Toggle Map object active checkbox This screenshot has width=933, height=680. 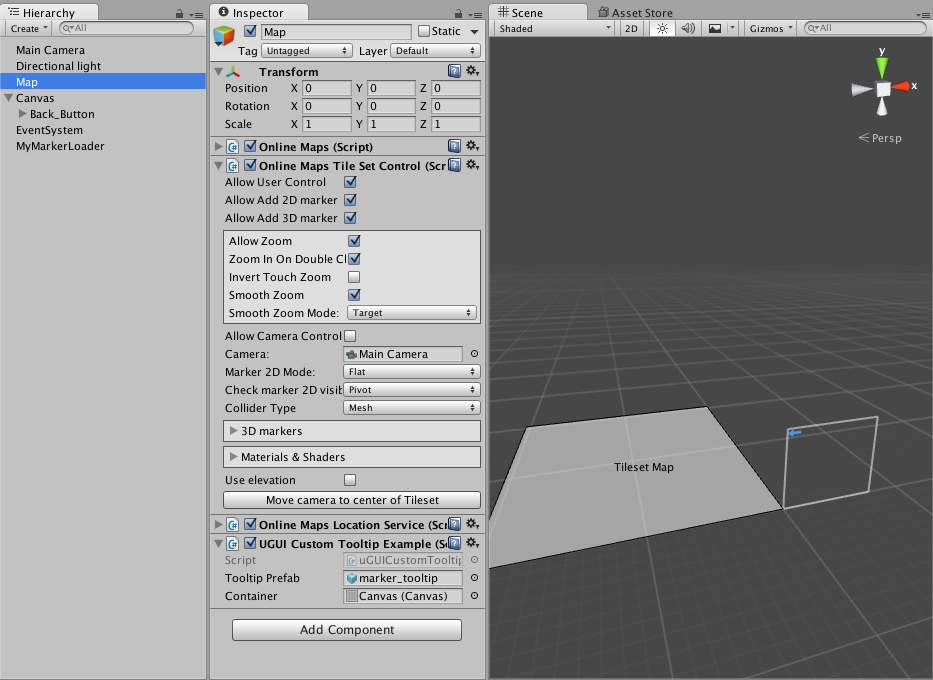[x=251, y=31]
